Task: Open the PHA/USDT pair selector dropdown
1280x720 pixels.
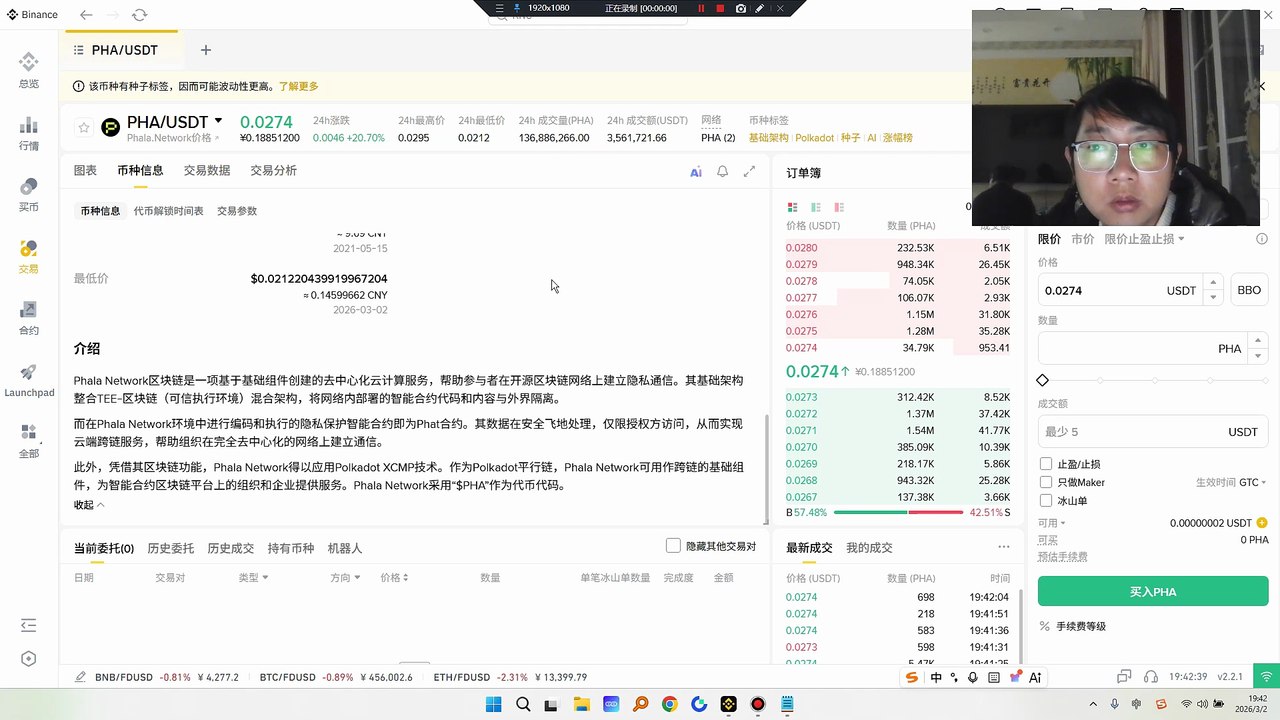Action: (218, 121)
